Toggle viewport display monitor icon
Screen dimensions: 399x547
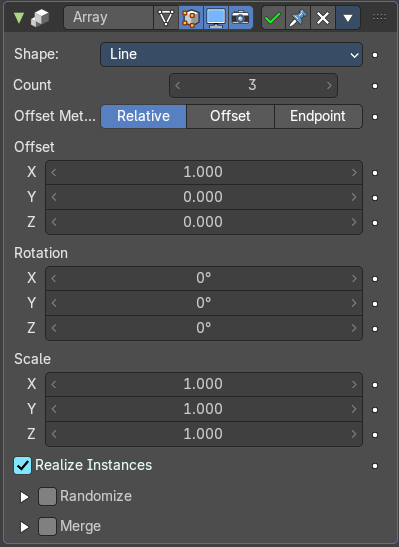tap(216, 17)
